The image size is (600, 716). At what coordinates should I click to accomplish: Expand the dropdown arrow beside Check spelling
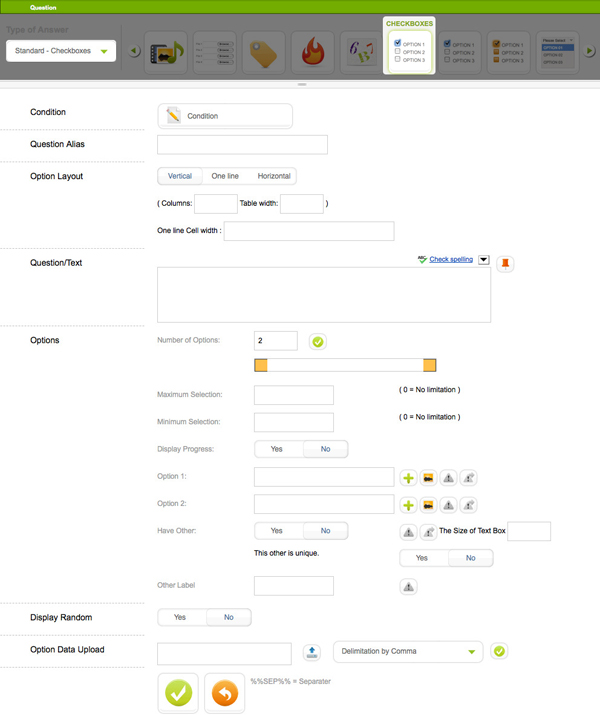tap(484, 260)
